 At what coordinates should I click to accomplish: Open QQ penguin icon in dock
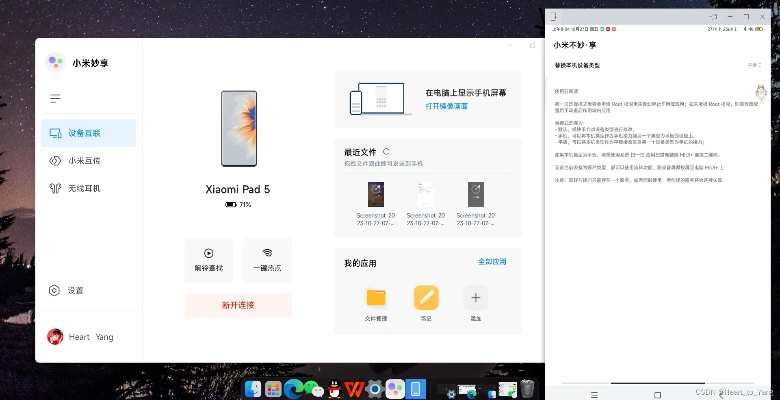click(334, 388)
